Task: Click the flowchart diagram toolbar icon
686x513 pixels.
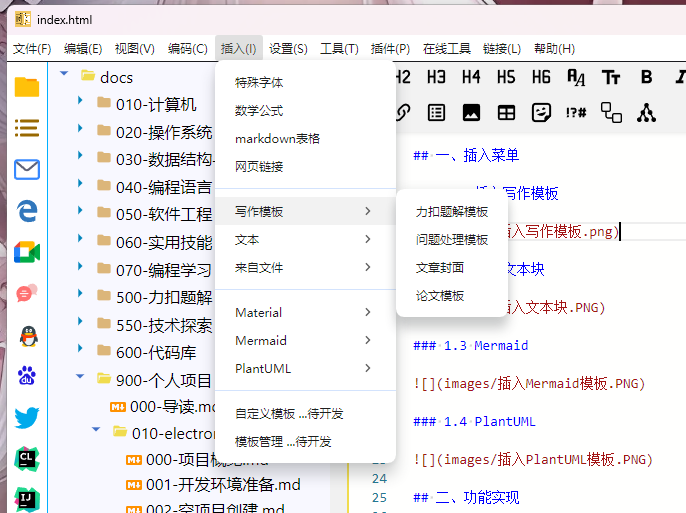Action: coord(611,113)
